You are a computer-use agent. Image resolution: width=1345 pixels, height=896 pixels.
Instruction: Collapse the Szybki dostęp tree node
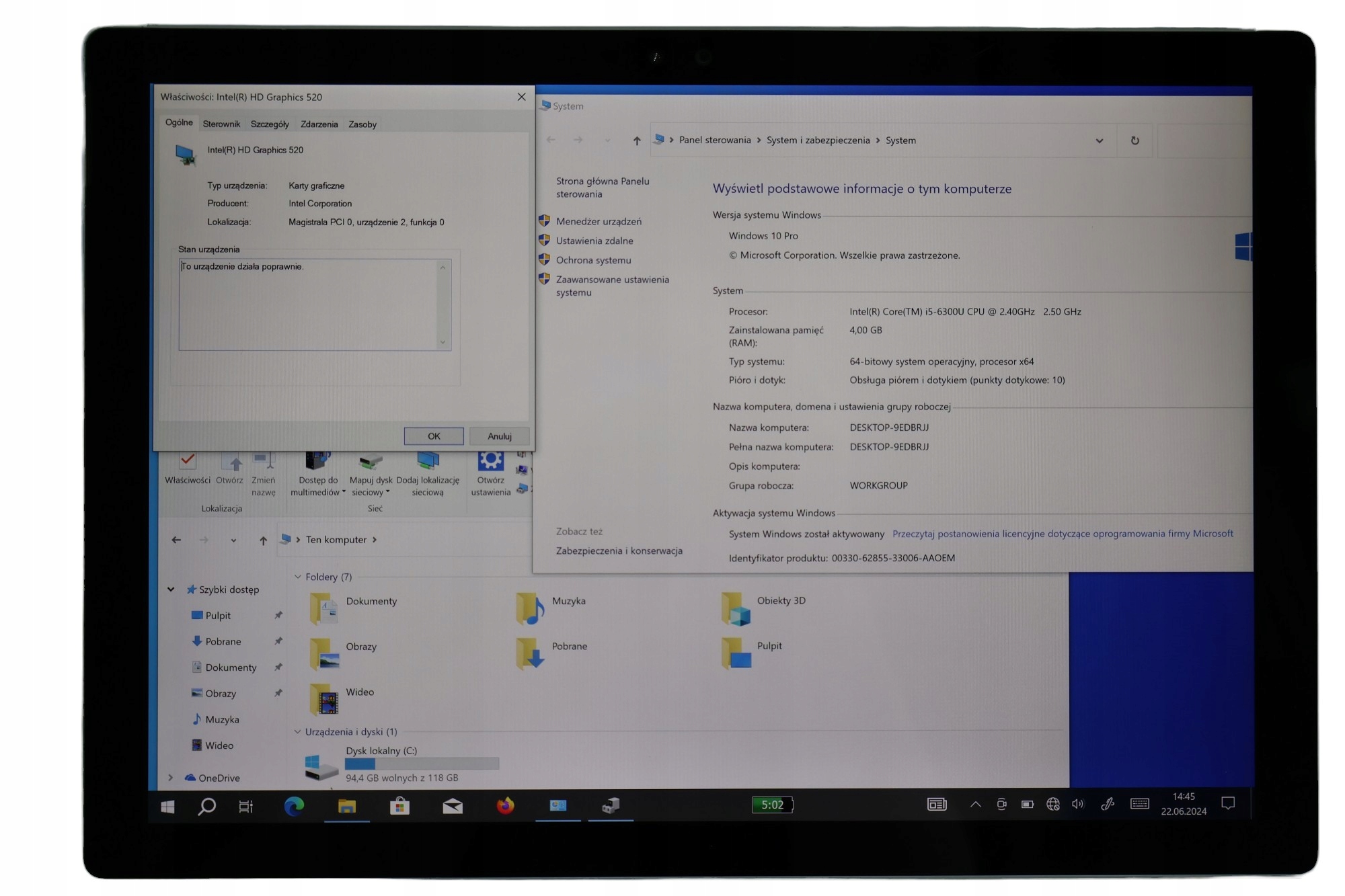pyautogui.click(x=171, y=589)
